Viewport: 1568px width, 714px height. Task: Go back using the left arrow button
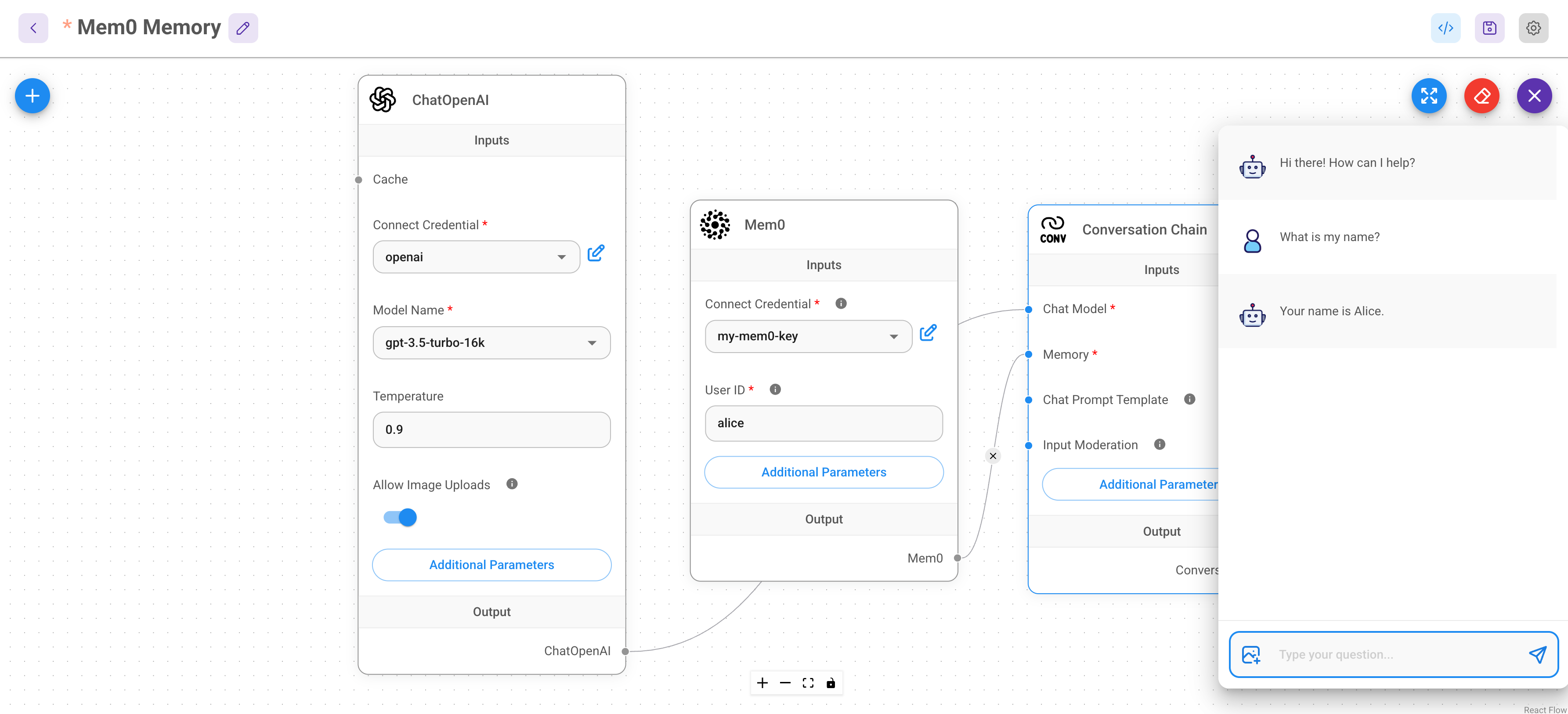coord(33,28)
